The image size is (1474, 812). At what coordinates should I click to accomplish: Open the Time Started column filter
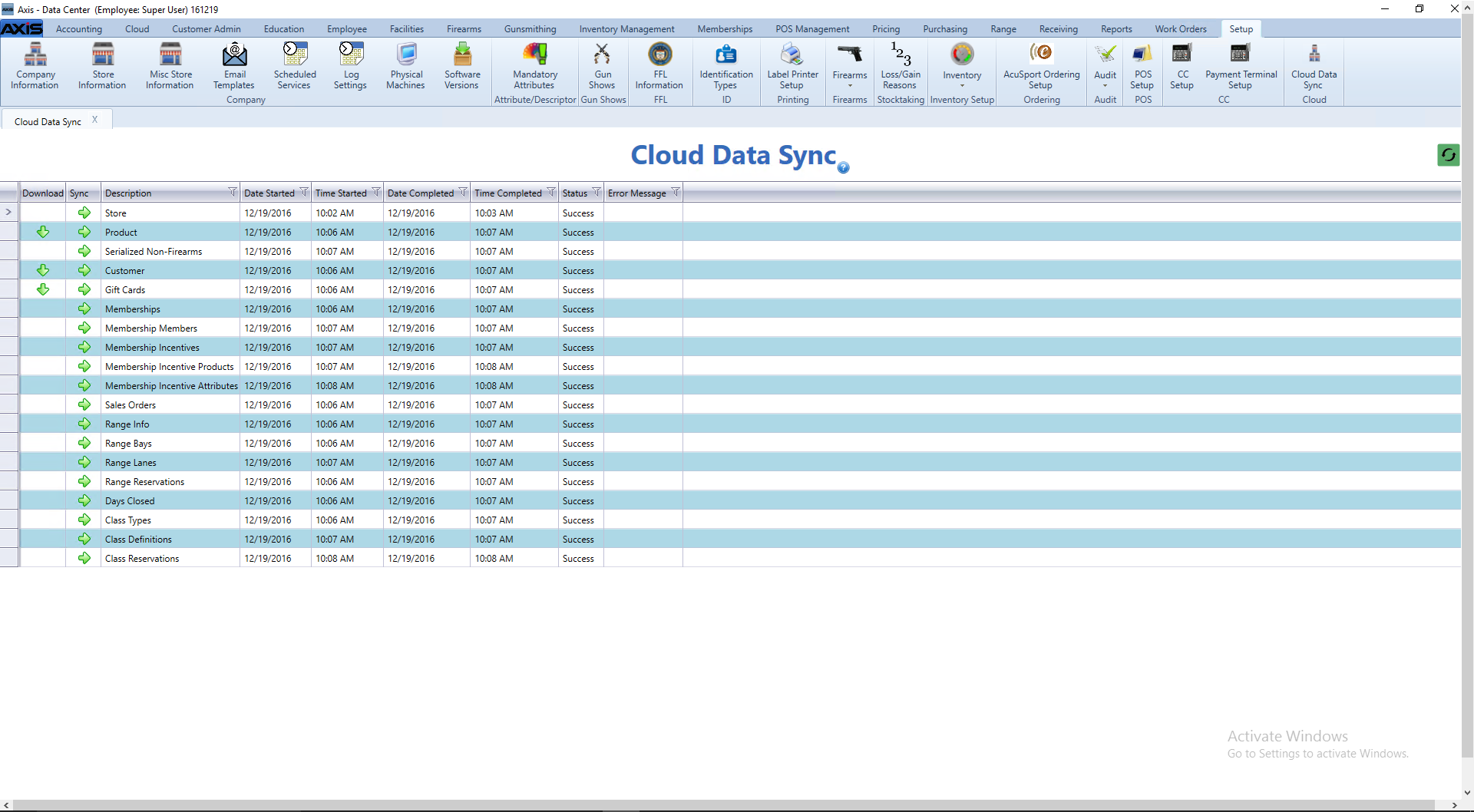[x=376, y=192]
